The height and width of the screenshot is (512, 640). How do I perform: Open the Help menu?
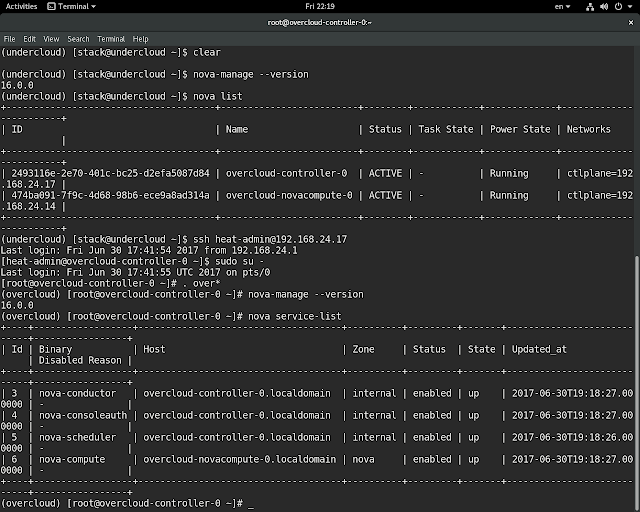point(140,39)
